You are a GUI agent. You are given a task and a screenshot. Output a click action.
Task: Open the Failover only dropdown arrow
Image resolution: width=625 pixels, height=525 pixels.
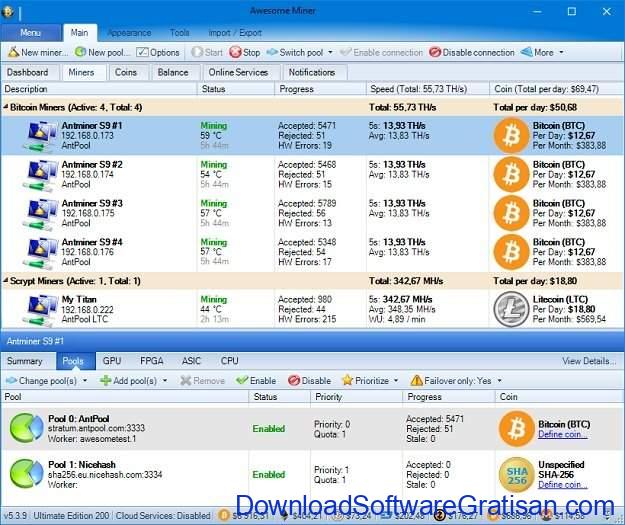(x=499, y=381)
